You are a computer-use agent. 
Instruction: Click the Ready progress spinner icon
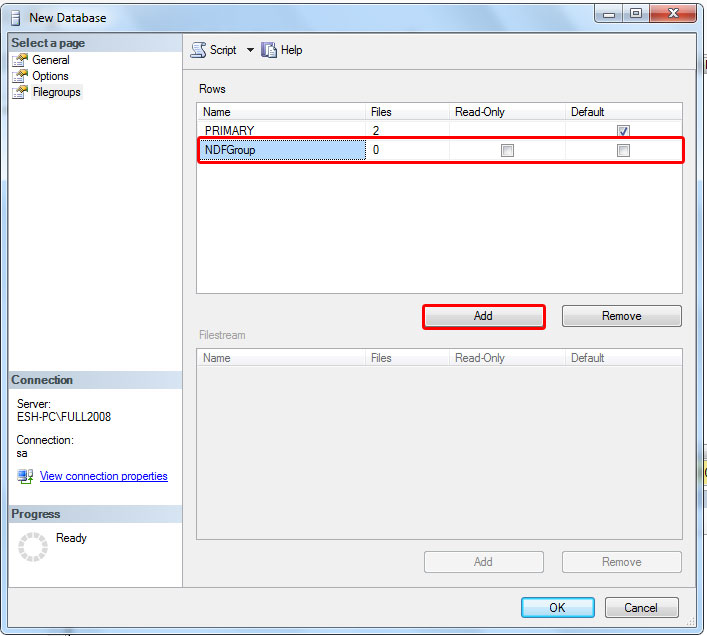coord(33,546)
